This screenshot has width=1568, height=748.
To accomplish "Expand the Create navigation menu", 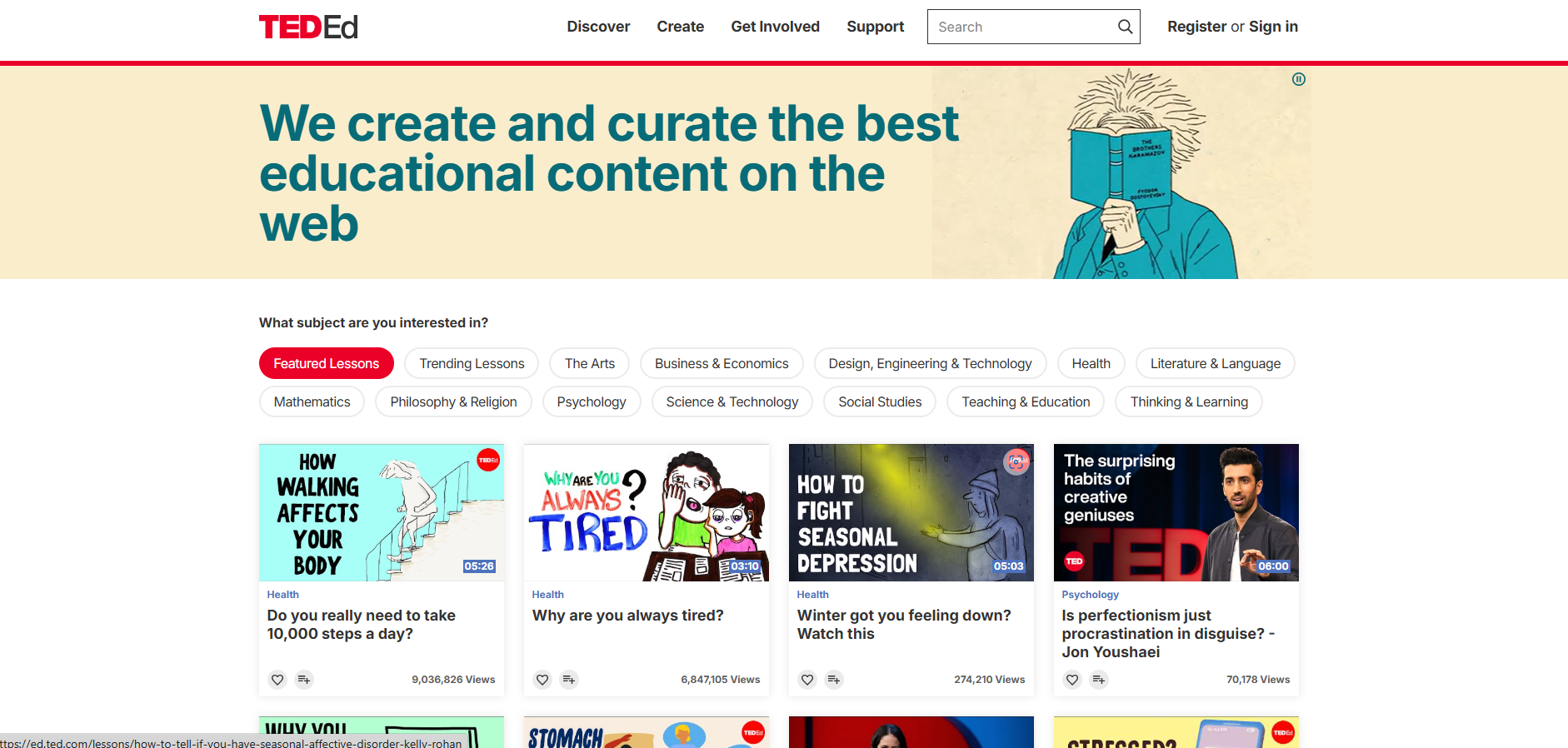I will click(680, 27).
